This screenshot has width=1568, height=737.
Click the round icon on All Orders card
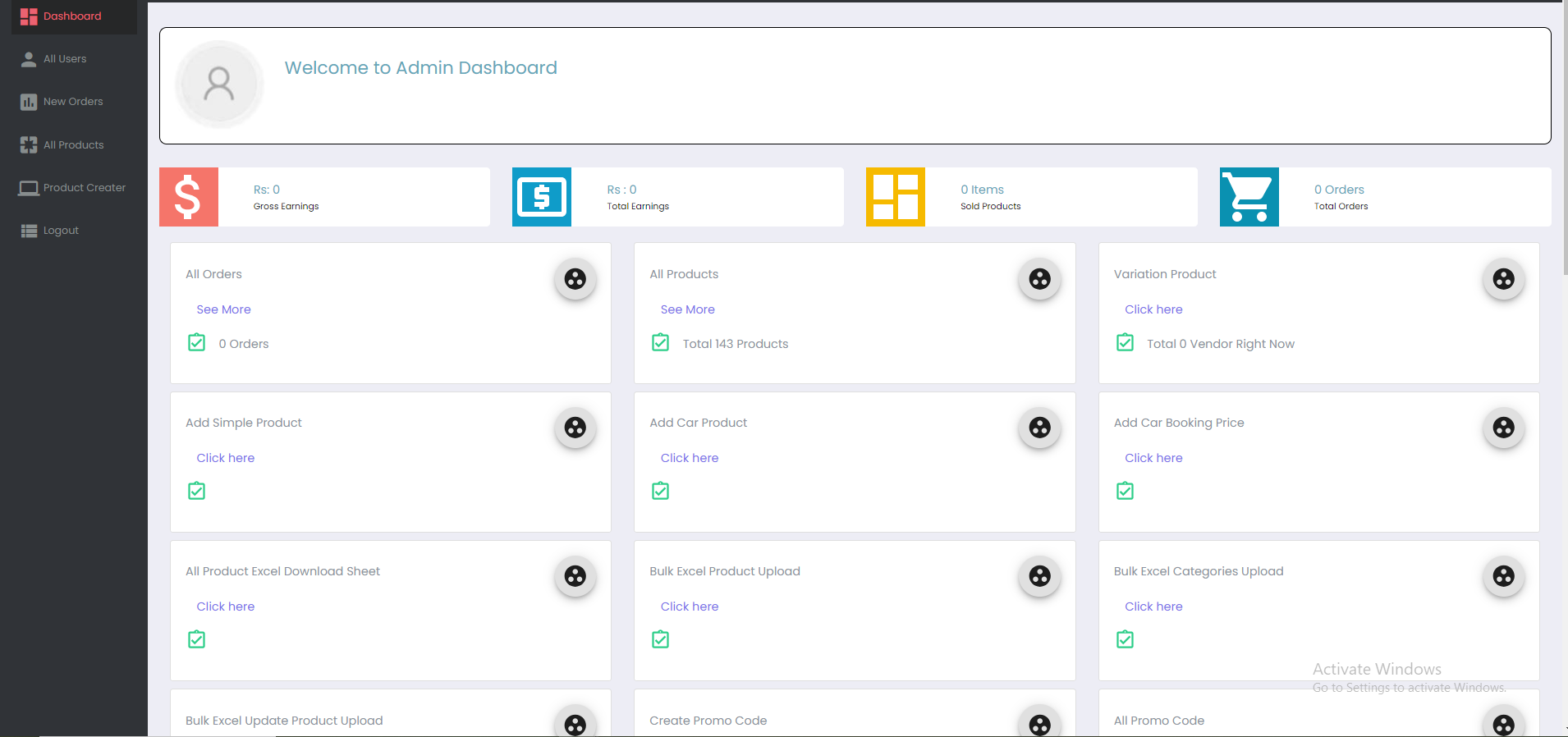[575, 279]
